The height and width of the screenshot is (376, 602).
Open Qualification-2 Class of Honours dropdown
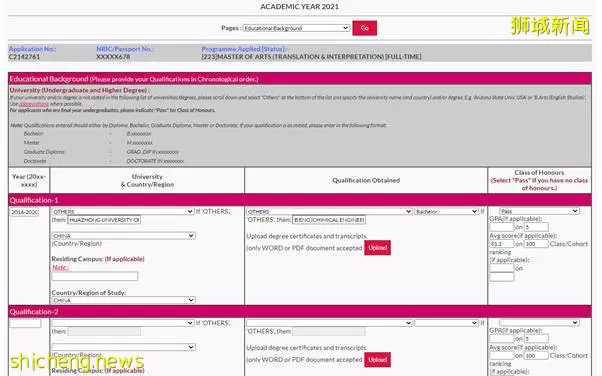pyautogui.click(x=539, y=323)
